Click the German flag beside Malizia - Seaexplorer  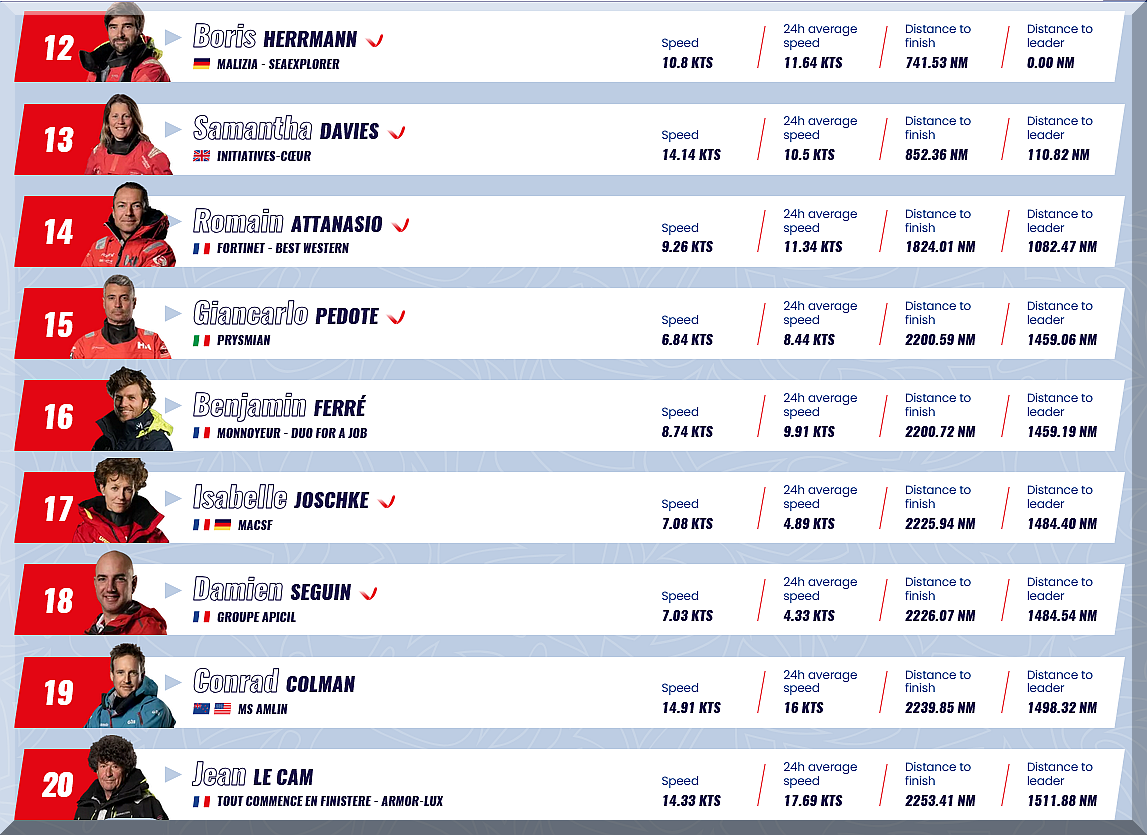tap(202, 64)
